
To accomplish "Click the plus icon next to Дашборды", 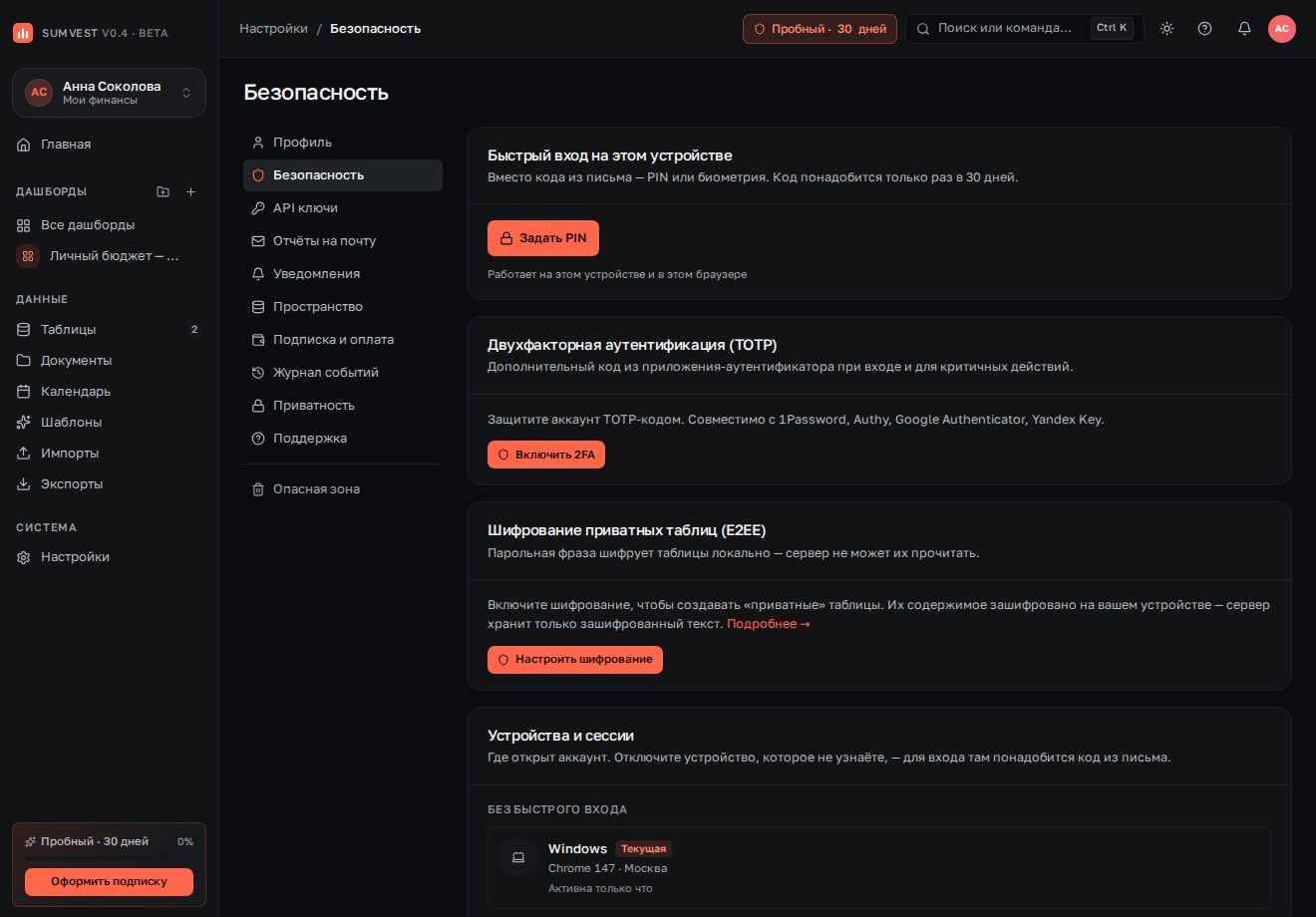I will pos(191,191).
